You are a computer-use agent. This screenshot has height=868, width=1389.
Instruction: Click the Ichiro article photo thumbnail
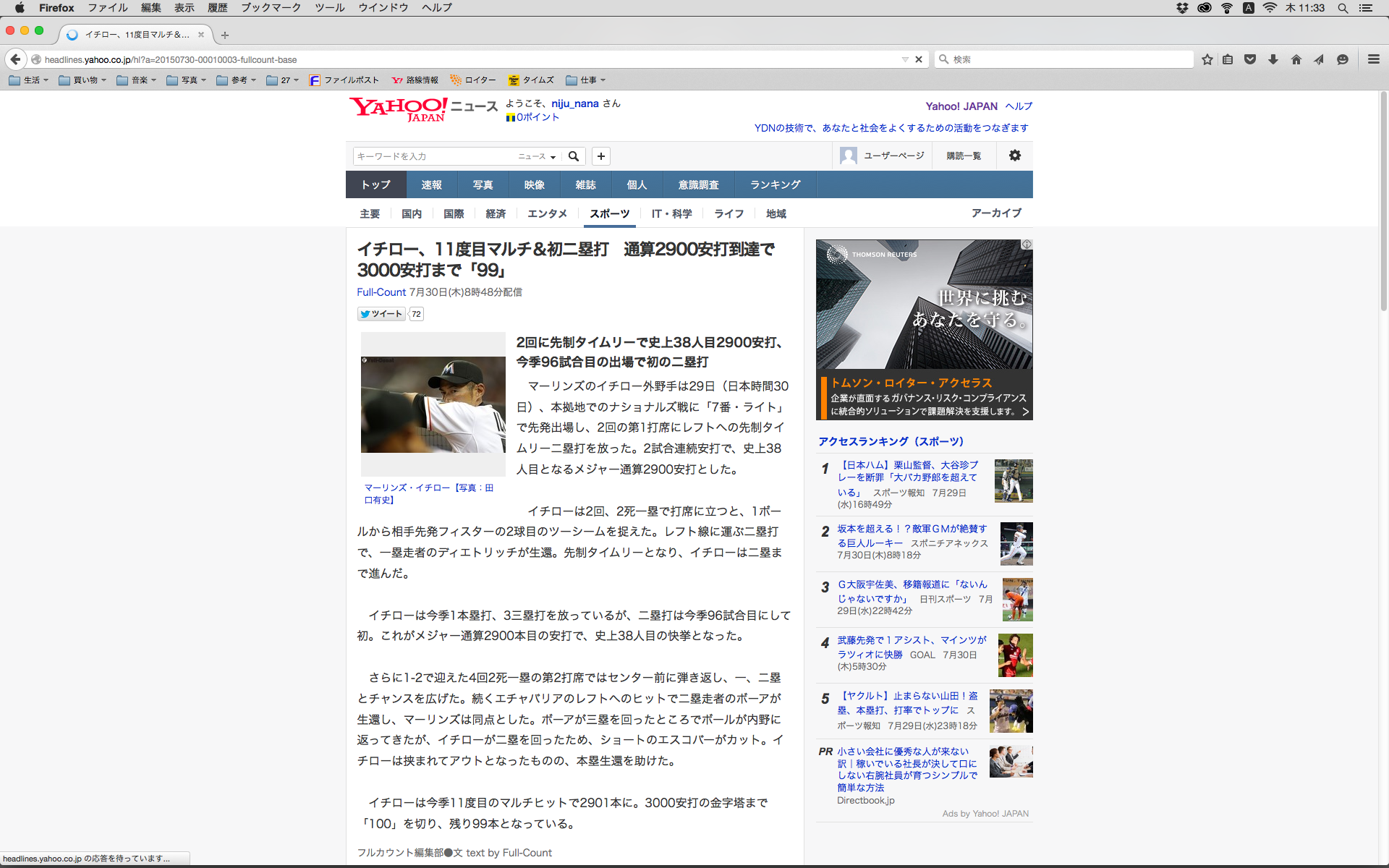click(x=433, y=404)
